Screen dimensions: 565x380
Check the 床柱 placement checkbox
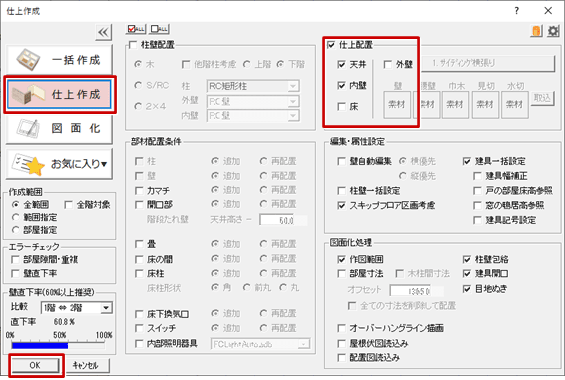139,274
